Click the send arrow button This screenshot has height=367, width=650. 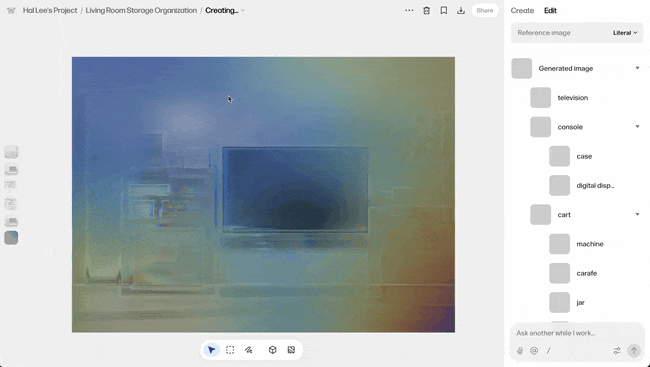click(x=634, y=351)
